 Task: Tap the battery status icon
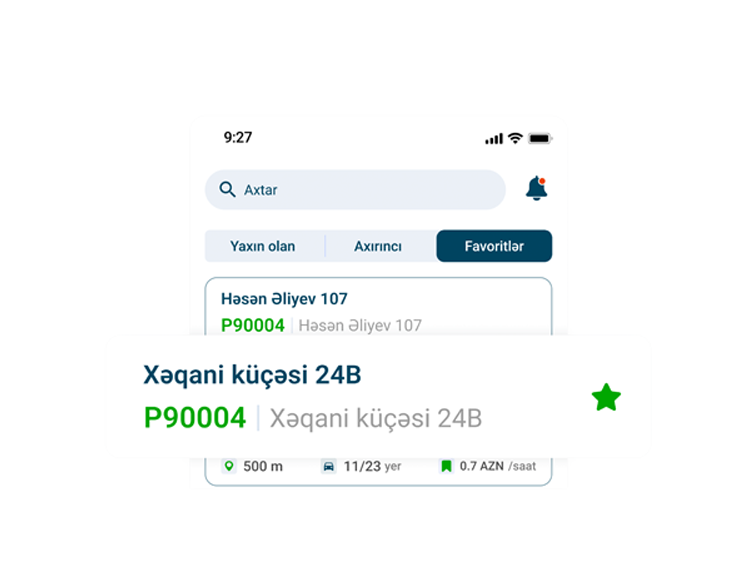[540, 138]
